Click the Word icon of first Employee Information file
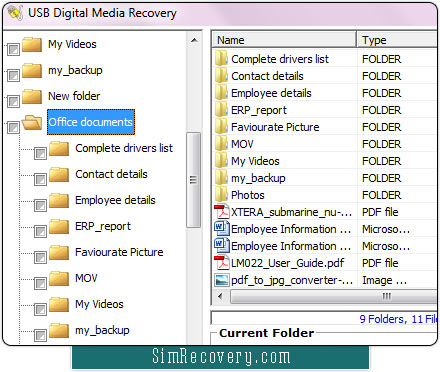This screenshot has width=440, height=372. coord(222,228)
